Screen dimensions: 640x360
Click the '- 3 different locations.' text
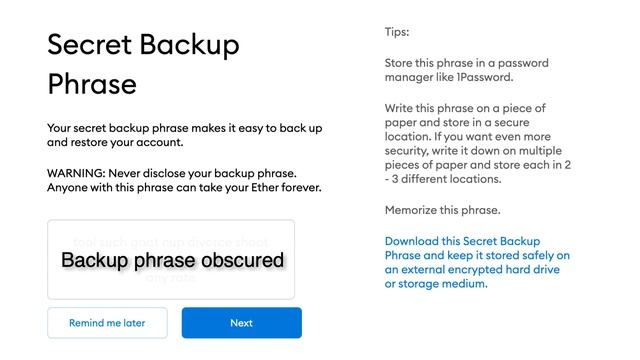click(x=443, y=179)
